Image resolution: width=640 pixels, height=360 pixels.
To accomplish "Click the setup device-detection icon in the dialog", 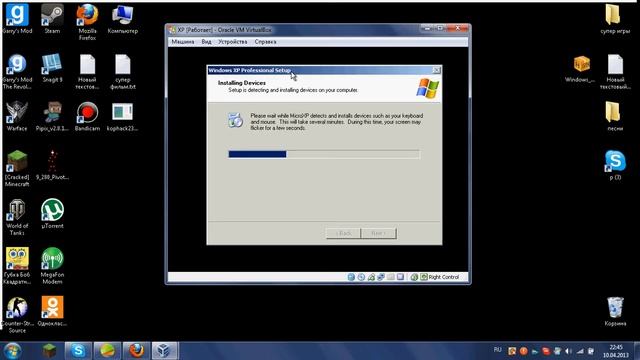I will (x=235, y=120).
